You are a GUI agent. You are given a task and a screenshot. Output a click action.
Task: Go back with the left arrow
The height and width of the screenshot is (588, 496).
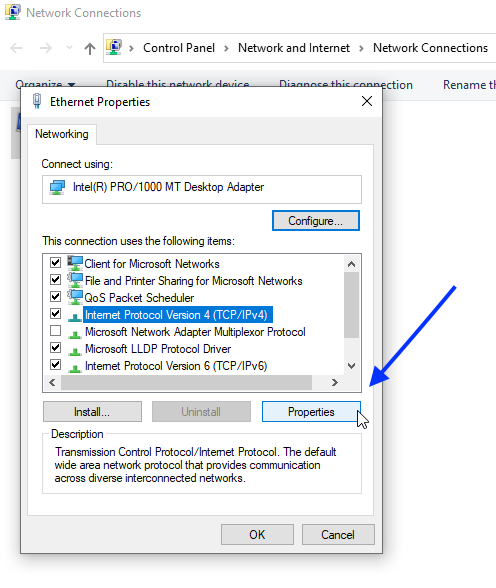pos(16,48)
